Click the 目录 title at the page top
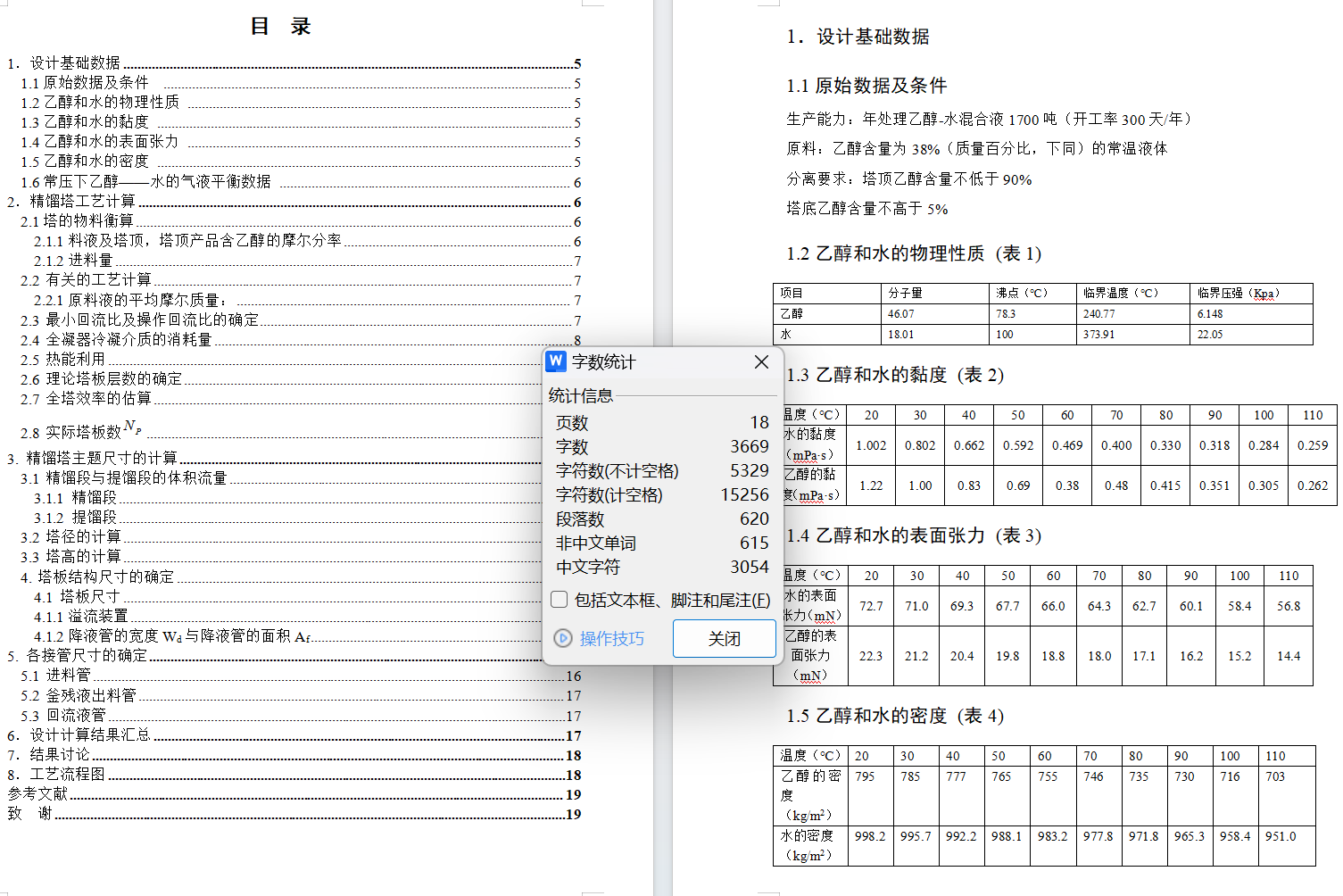Image resolution: width=1343 pixels, height=896 pixels. pos(280,26)
